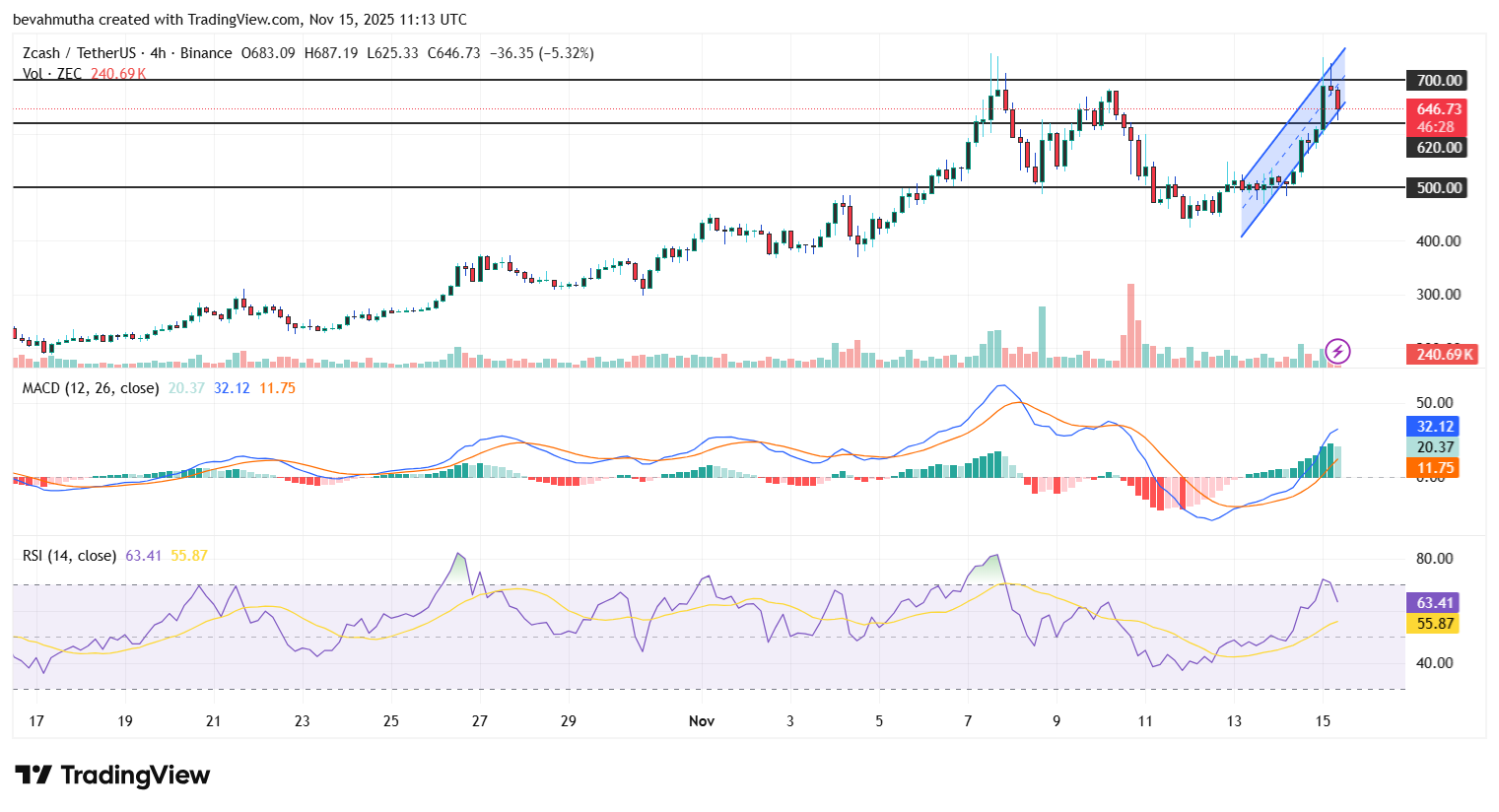The width and height of the screenshot is (1499, 812).
Task: Click the blue 32.12 MACD value tag
Action: [1435, 427]
